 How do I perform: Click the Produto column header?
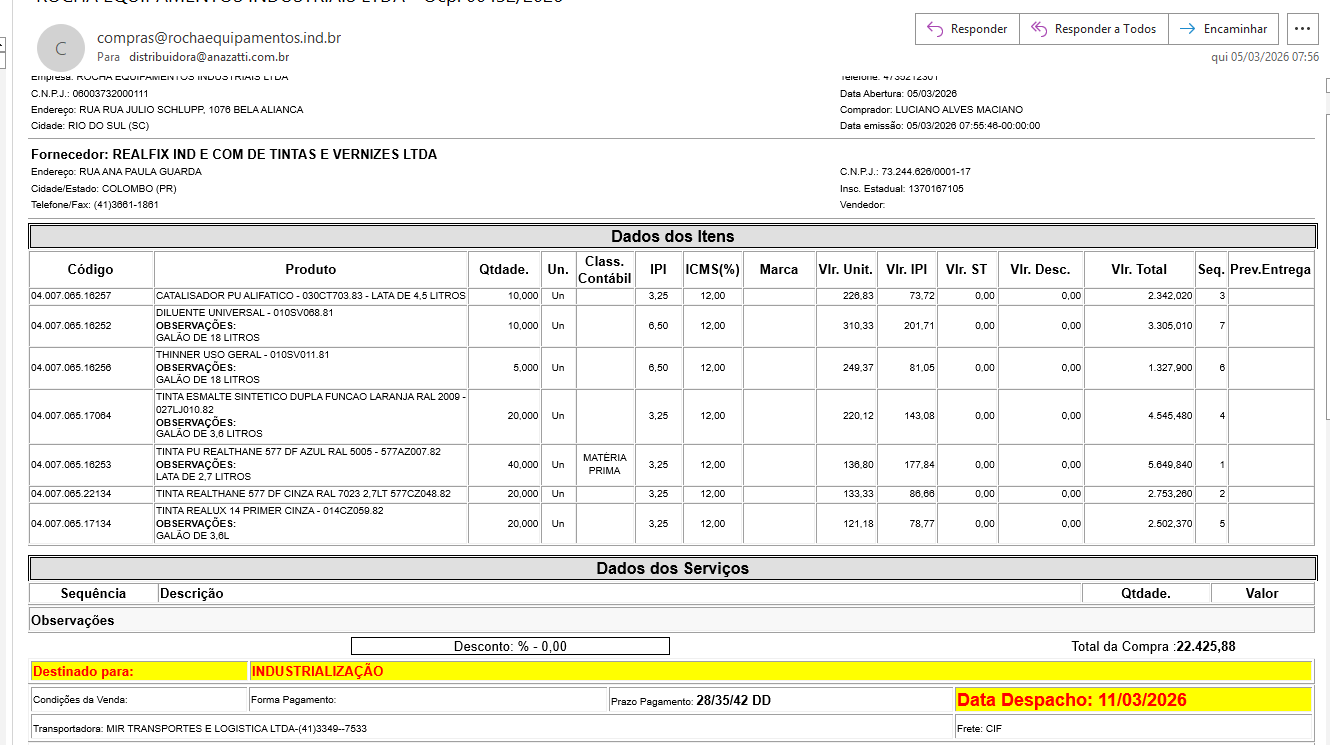coord(311,269)
